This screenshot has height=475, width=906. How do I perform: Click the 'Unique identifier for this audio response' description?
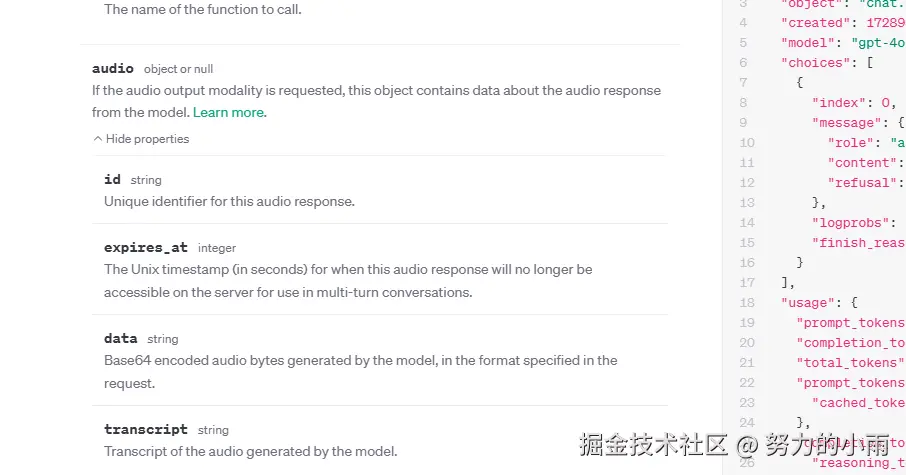pos(229,201)
